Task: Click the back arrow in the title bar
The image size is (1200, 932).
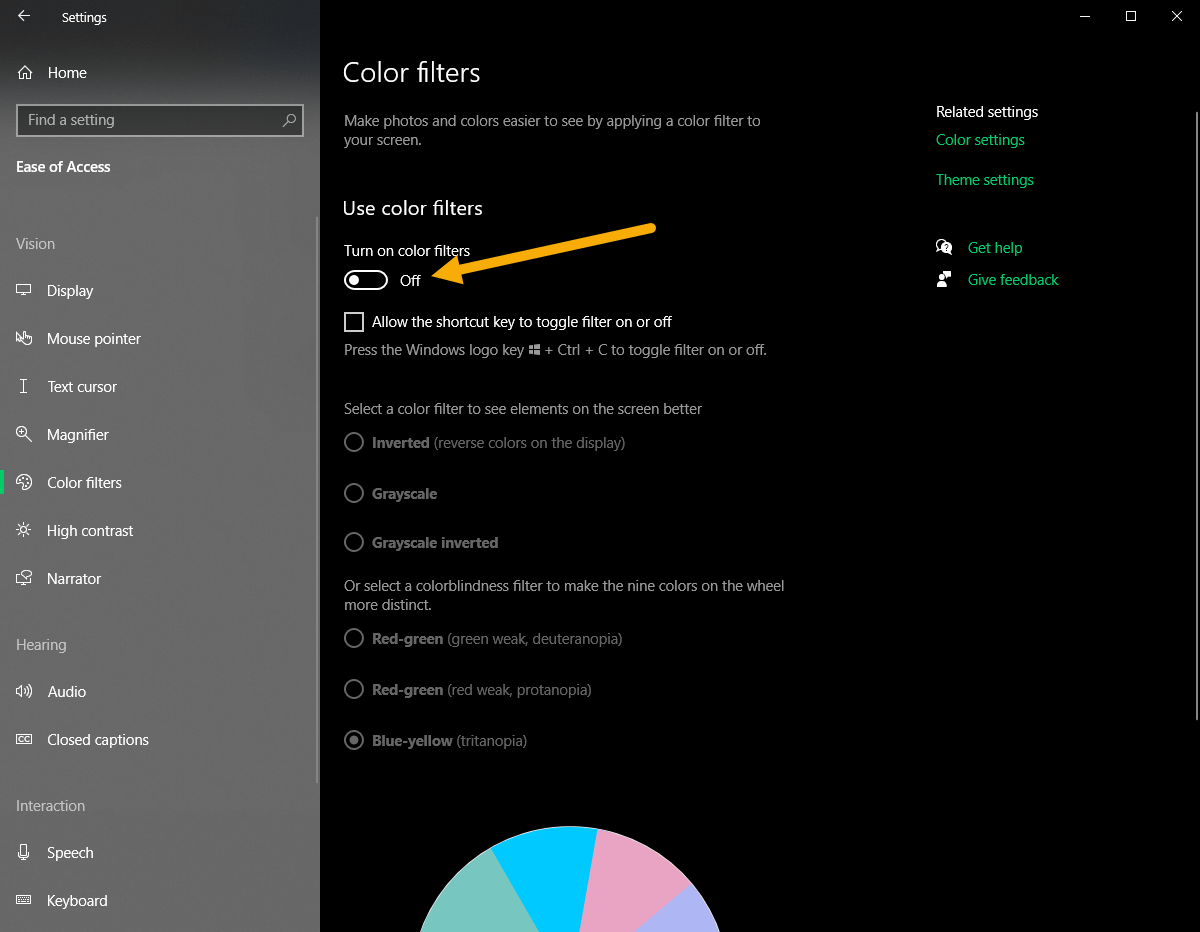Action: coord(23,16)
